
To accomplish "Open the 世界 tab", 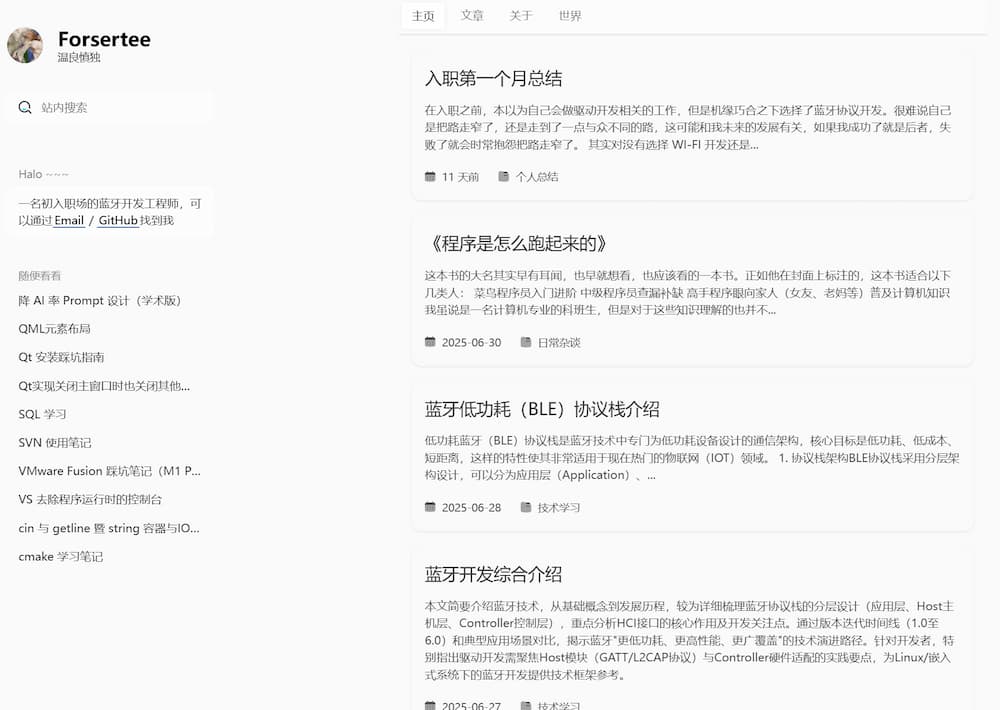I will click(x=570, y=16).
